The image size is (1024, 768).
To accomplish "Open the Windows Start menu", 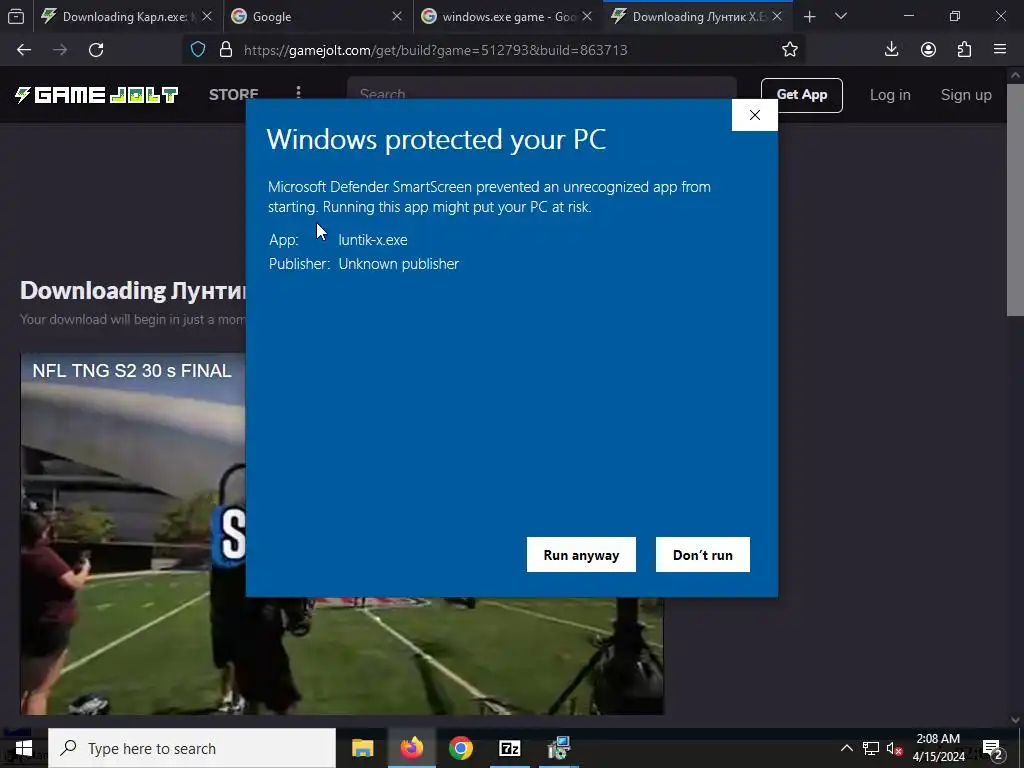I will 24,748.
